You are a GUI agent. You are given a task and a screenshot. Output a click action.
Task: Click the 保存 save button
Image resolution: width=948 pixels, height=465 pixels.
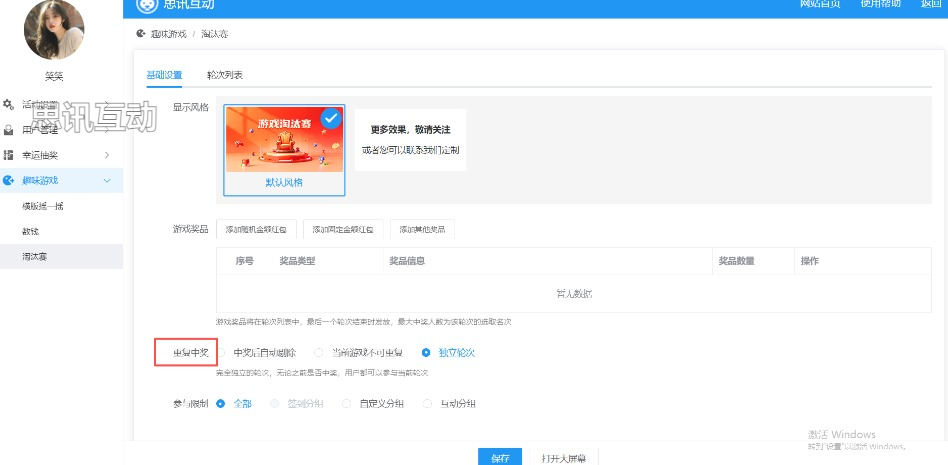pos(500,457)
